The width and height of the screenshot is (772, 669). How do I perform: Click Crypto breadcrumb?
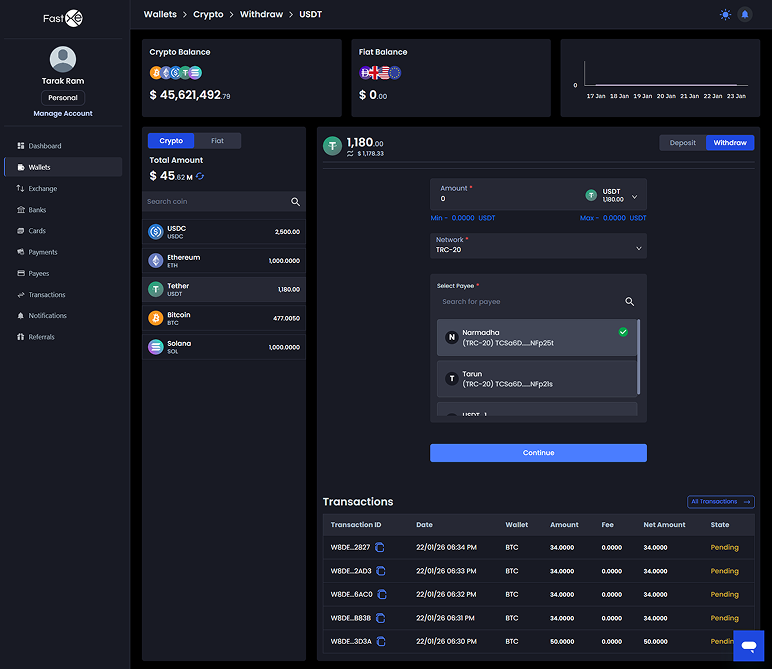[x=208, y=14]
